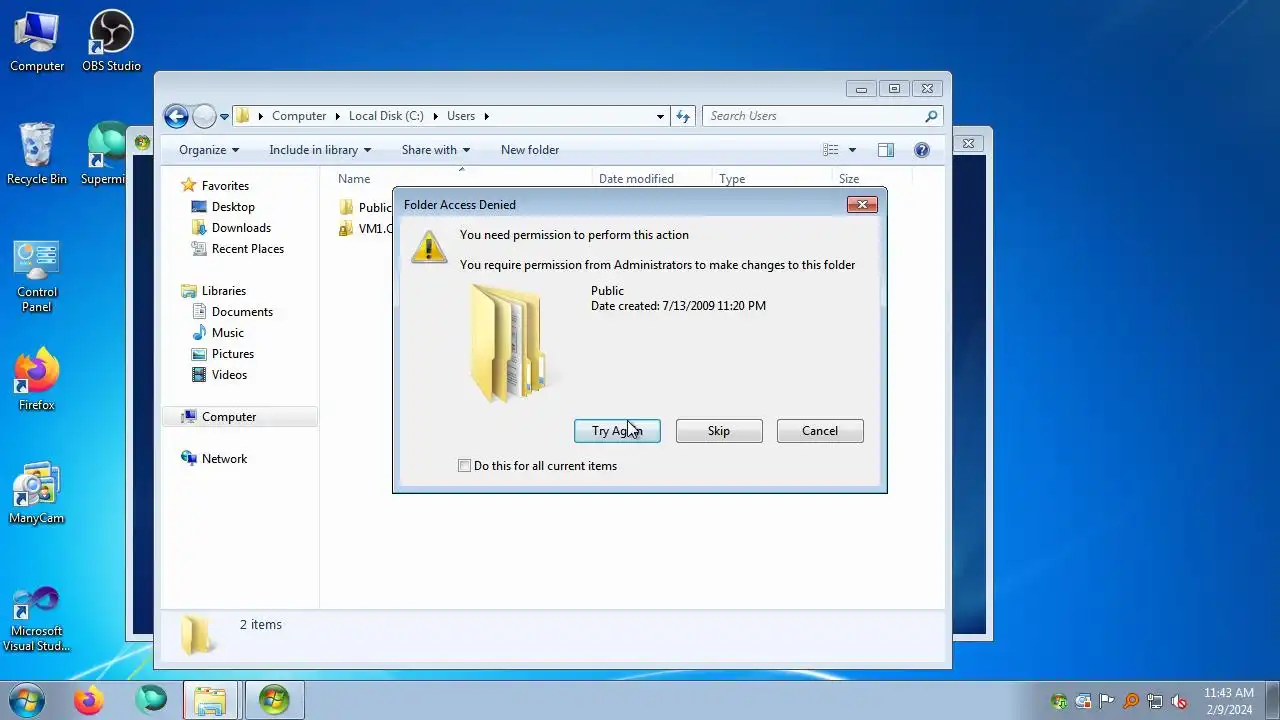Open the OBS Studio desktop shortcut
Screen dimensions: 1280x720
coord(112,42)
